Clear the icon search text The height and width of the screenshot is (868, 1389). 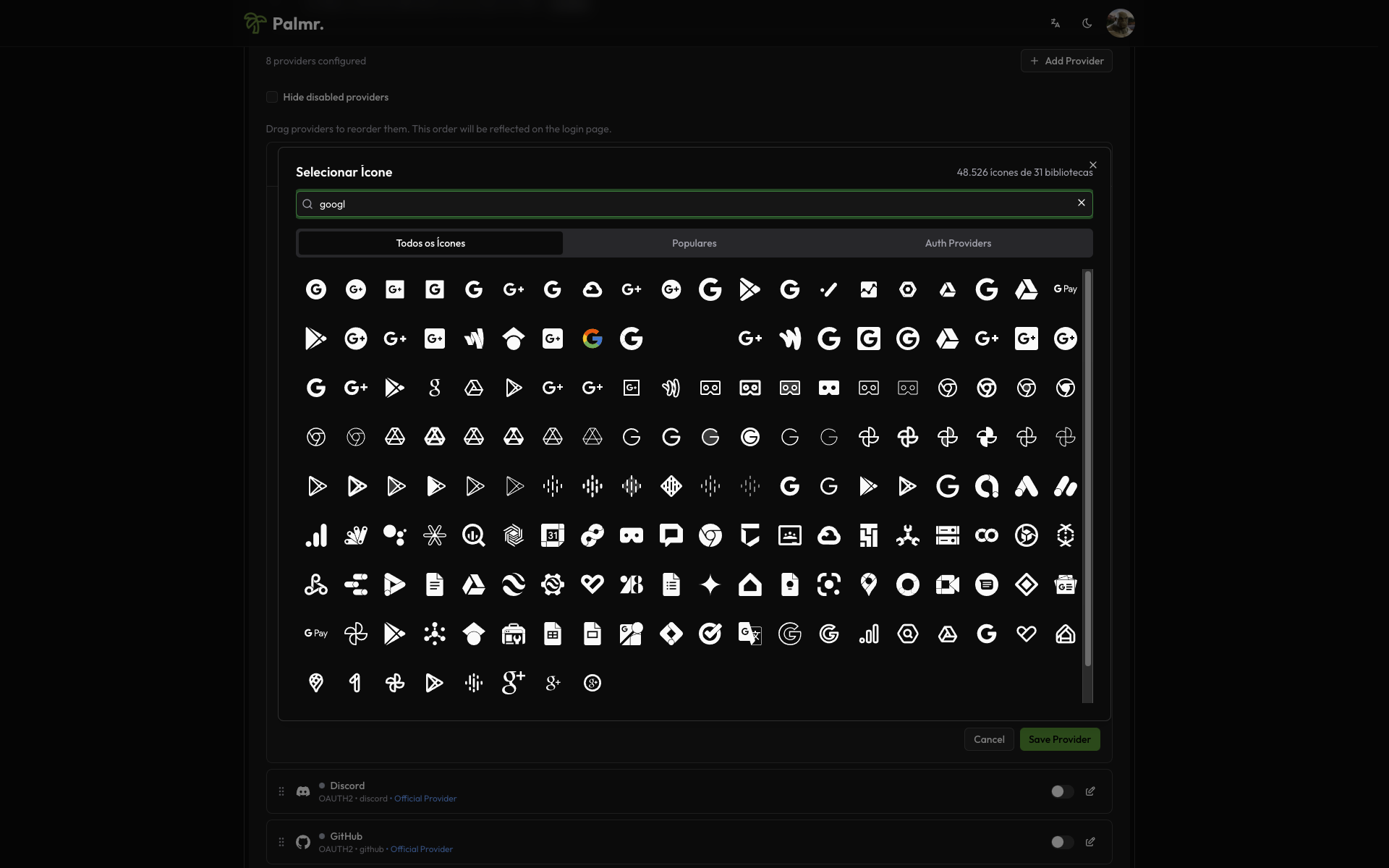[1081, 203]
